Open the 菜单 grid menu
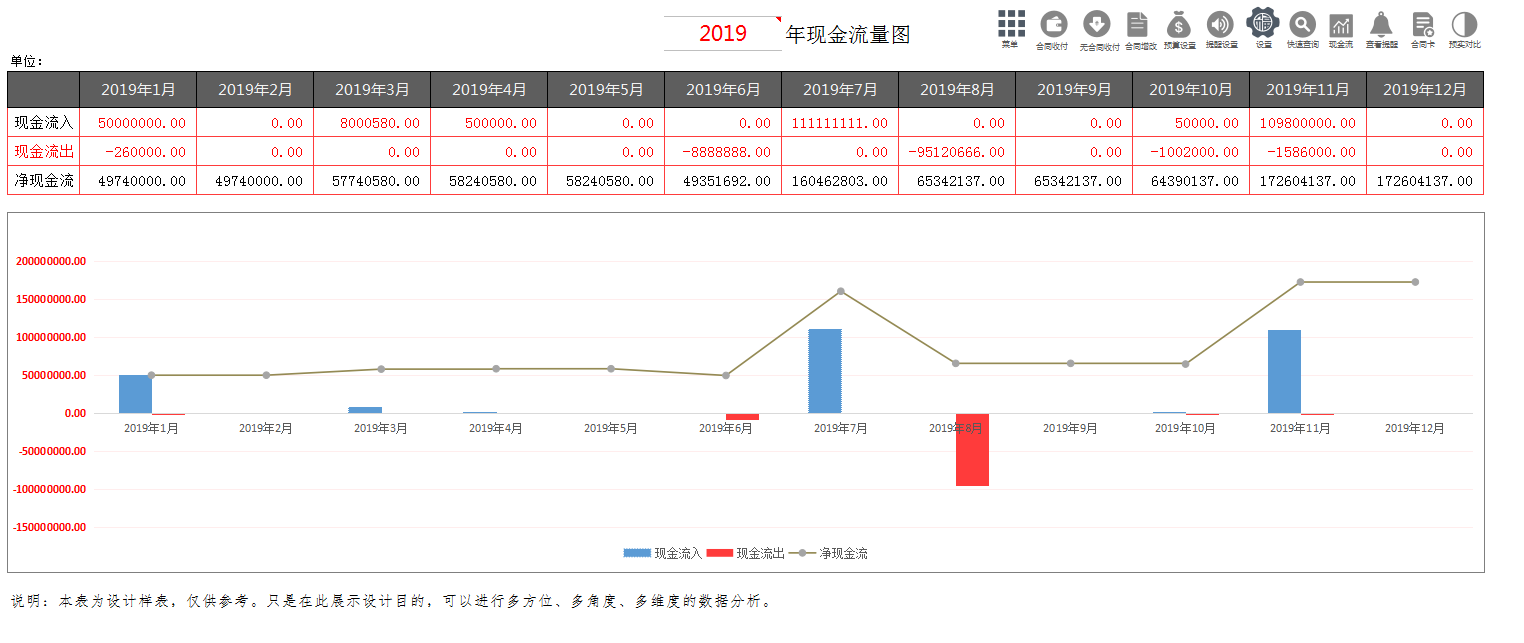The width and height of the screenshot is (1524, 643). click(x=1011, y=22)
